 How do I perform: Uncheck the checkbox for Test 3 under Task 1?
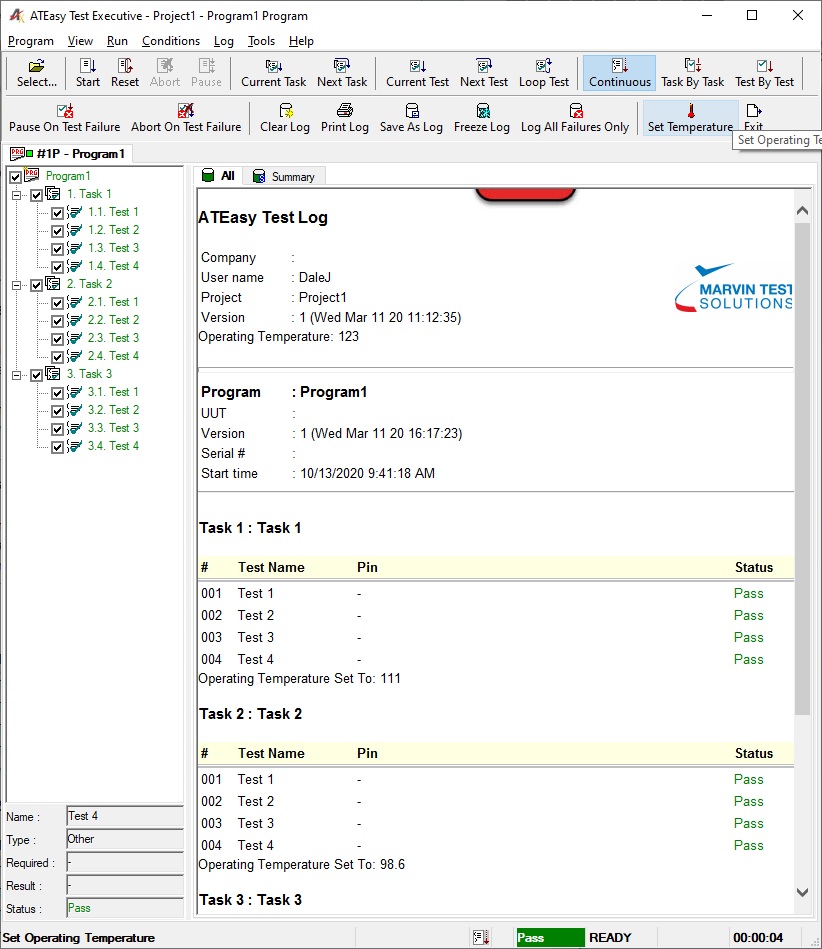point(57,248)
